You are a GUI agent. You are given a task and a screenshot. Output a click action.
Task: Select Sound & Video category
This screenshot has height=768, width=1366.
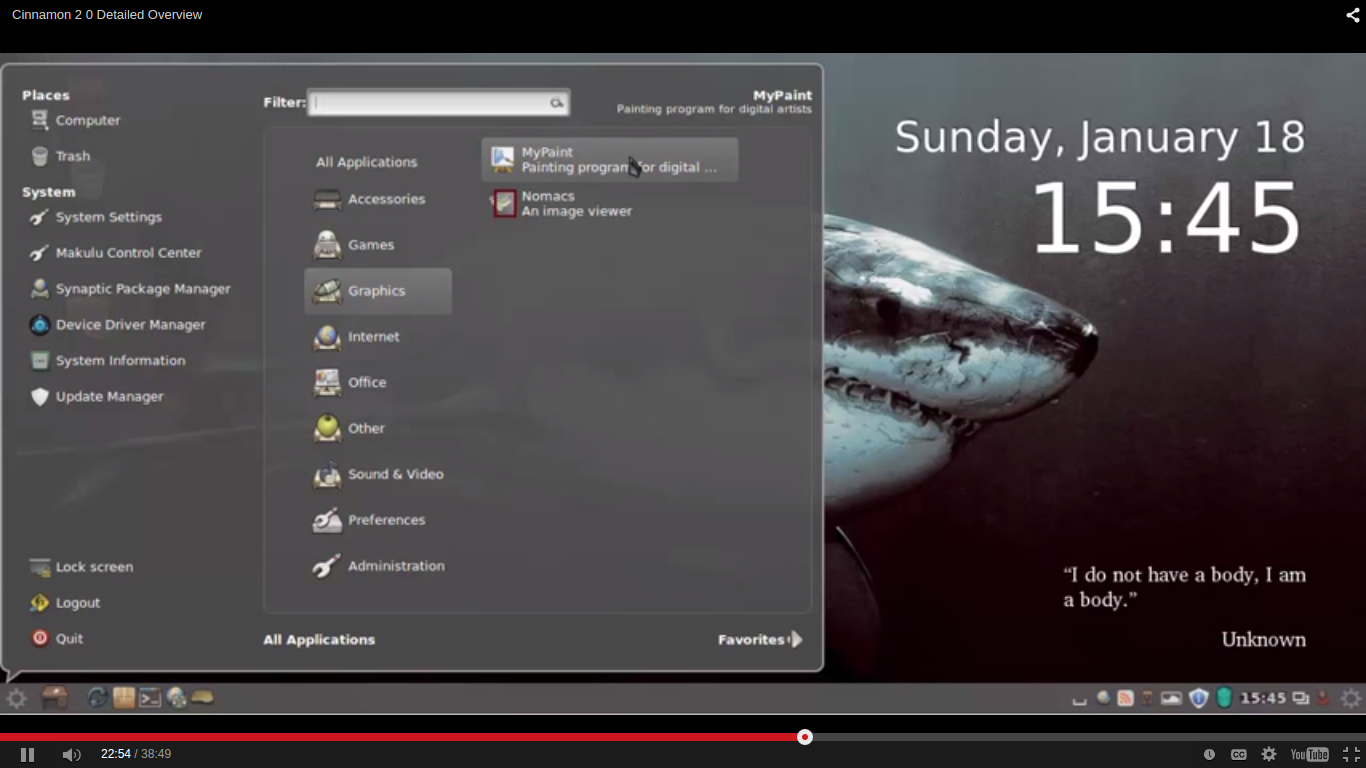click(x=395, y=475)
